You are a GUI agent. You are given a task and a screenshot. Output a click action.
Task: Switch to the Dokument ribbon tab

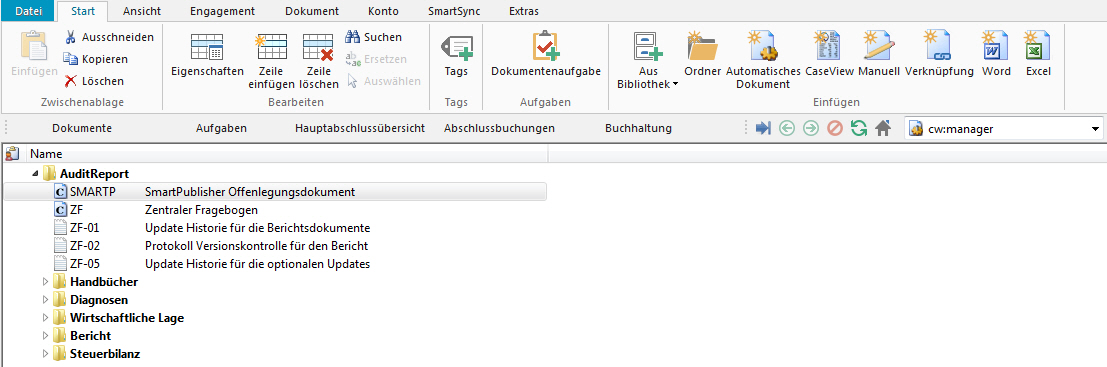tap(312, 11)
